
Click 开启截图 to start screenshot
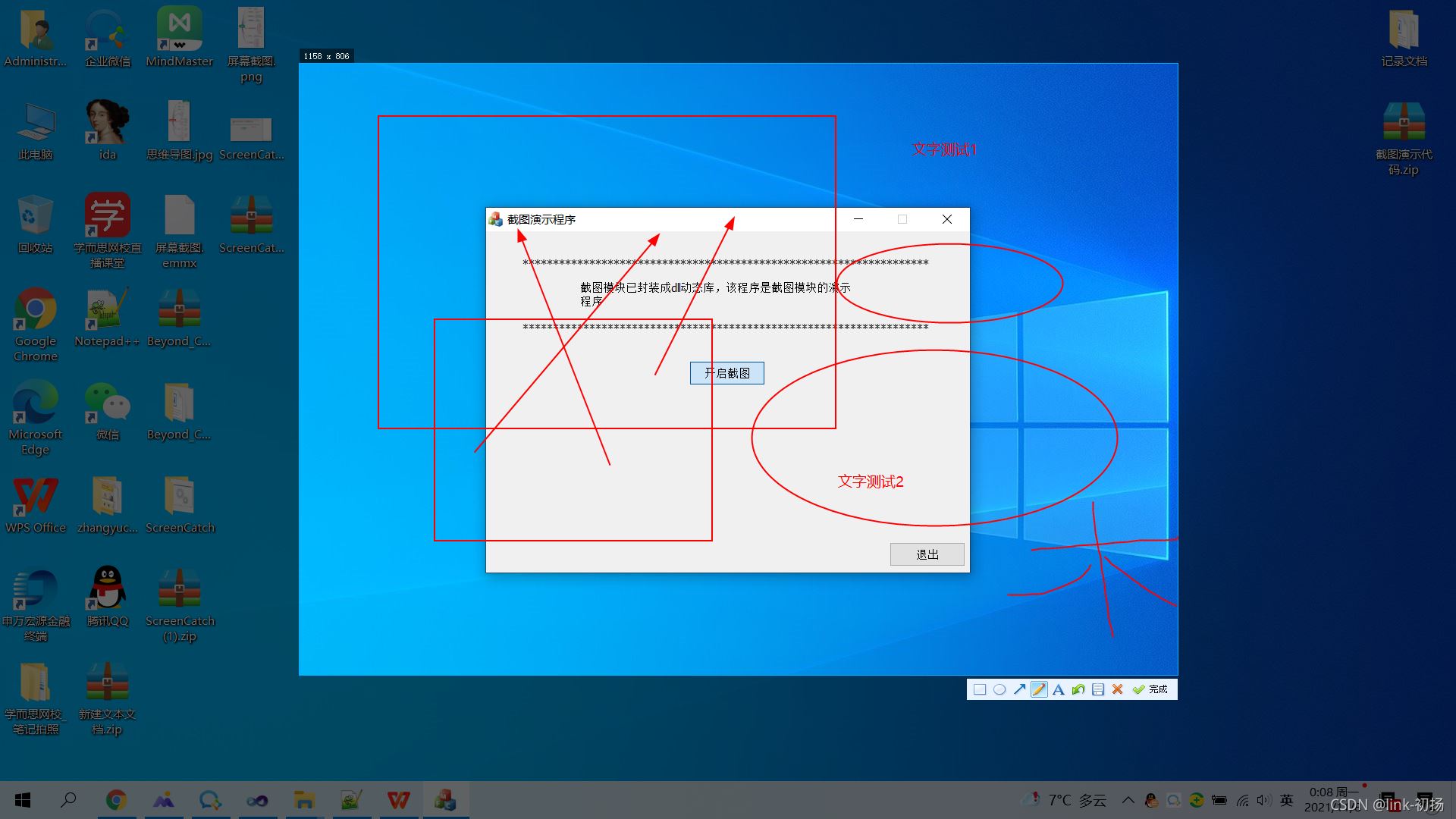[x=728, y=373]
